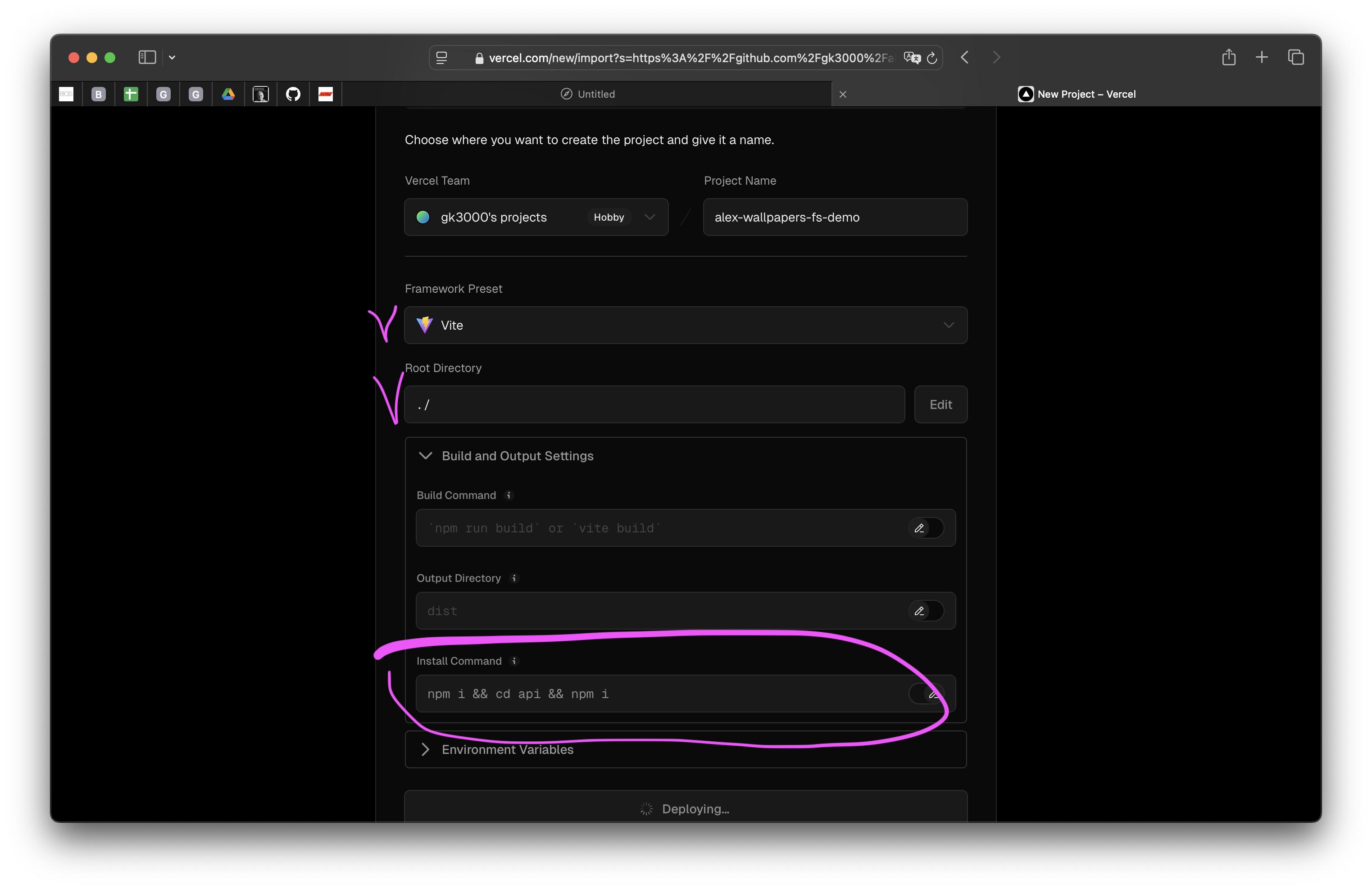Open the Framework Preset dropdown
The height and width of the screenshot is (889, 1372).
pyautogui.click(x=686, y=325)
